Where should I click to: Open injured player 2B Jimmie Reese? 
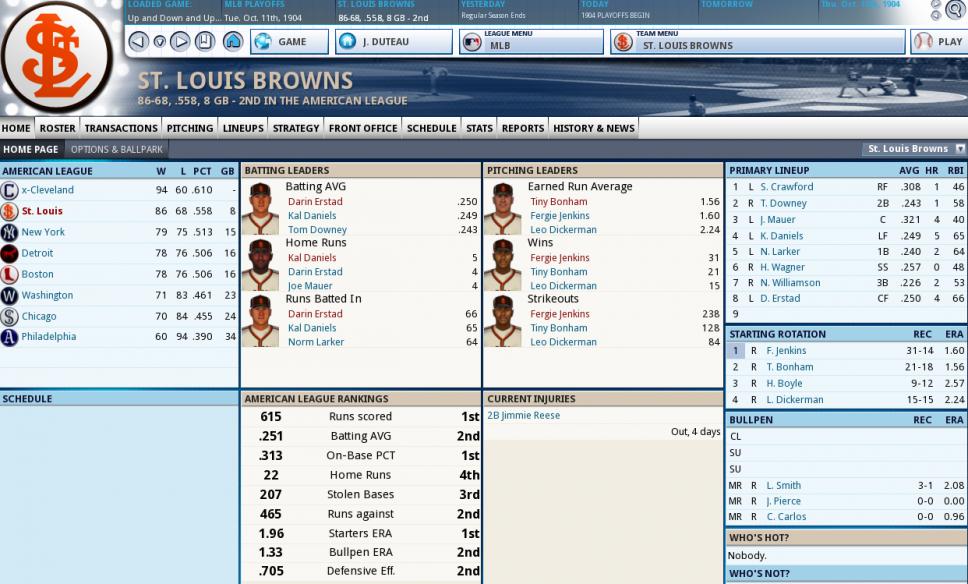click(524, 415)
